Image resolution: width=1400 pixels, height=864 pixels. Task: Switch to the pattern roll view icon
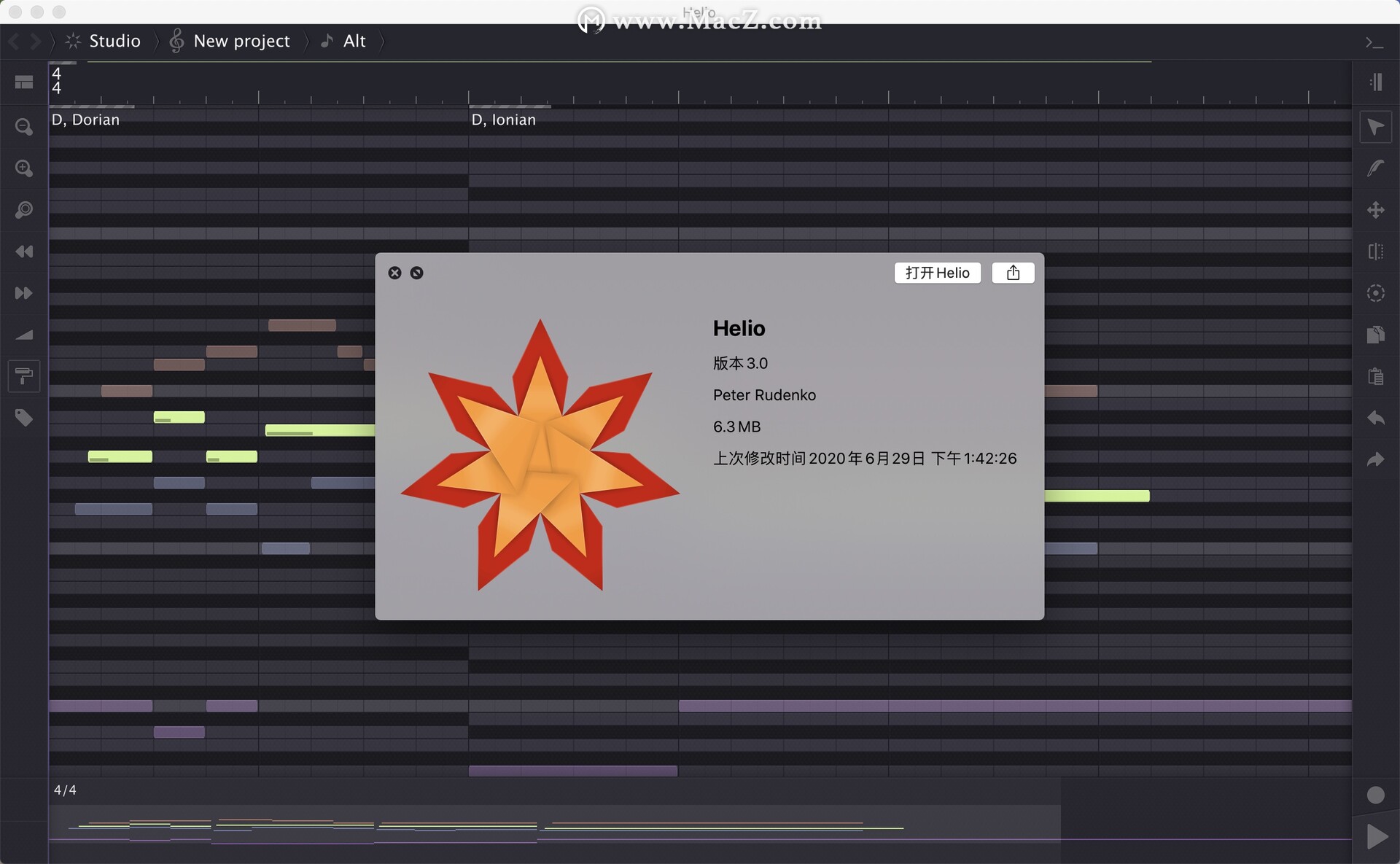point(24,82)
